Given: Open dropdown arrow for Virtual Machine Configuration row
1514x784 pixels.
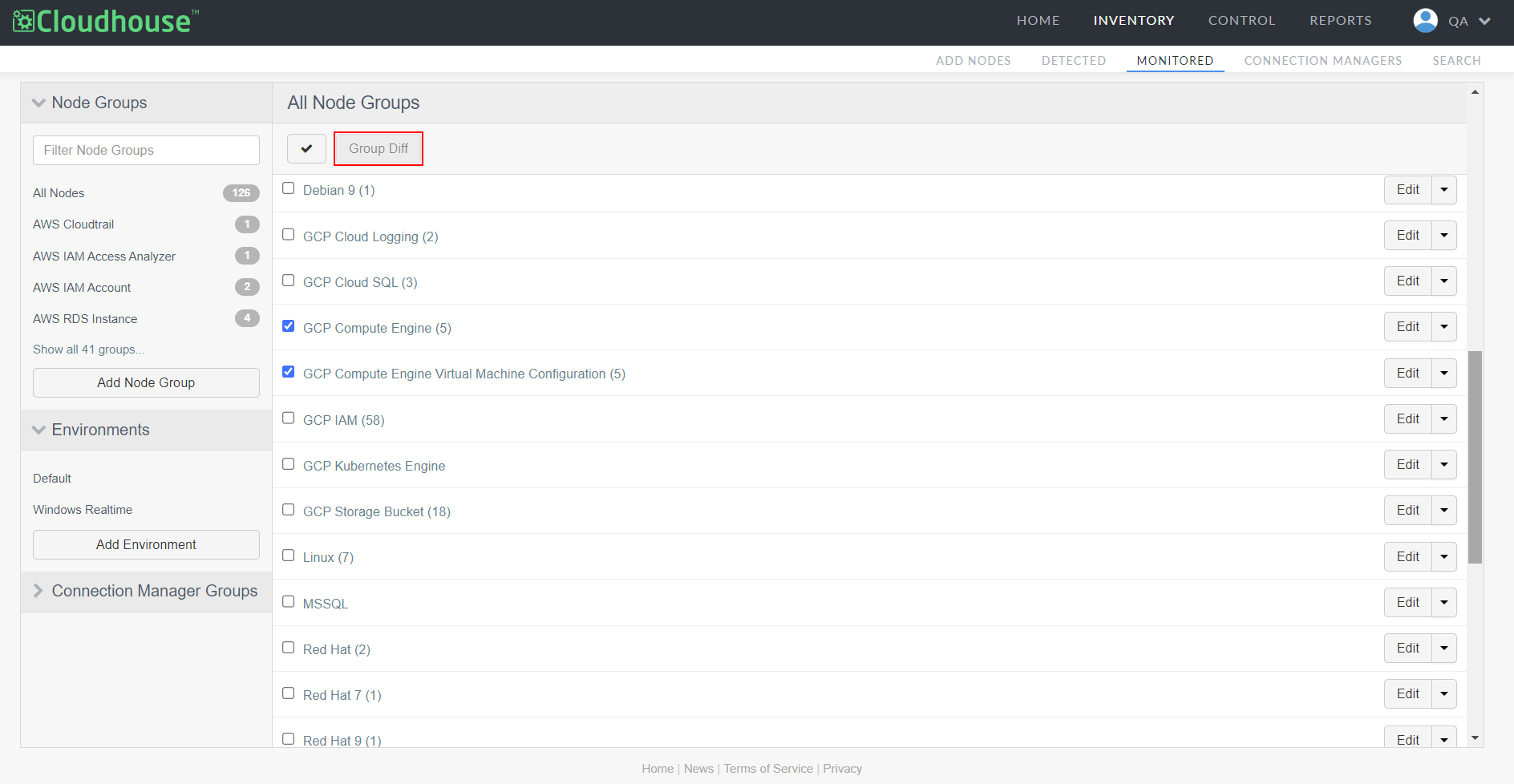Looking at the screenshot, I should click(1444, 374).
